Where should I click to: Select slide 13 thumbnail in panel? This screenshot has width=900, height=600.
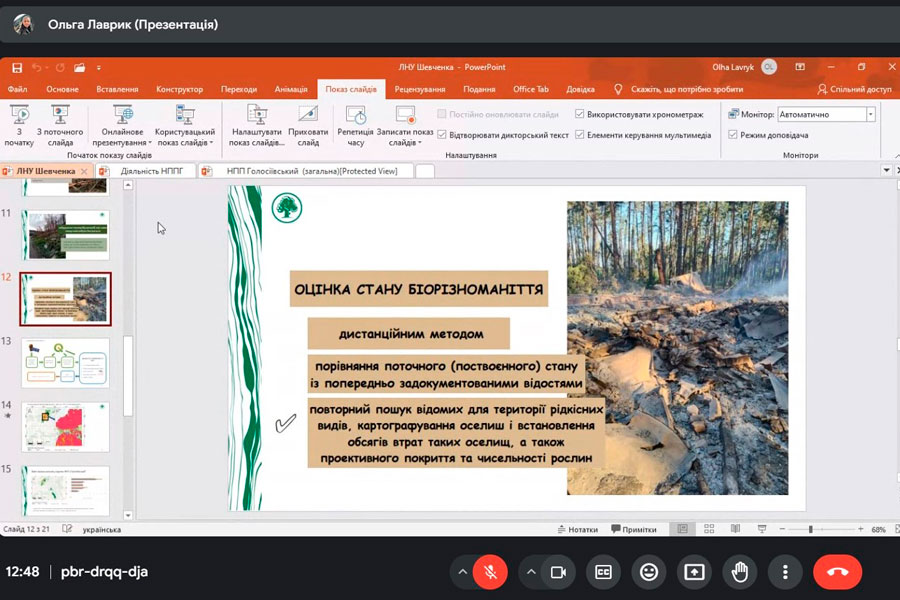pyautogui.click(x=65, y=362)
